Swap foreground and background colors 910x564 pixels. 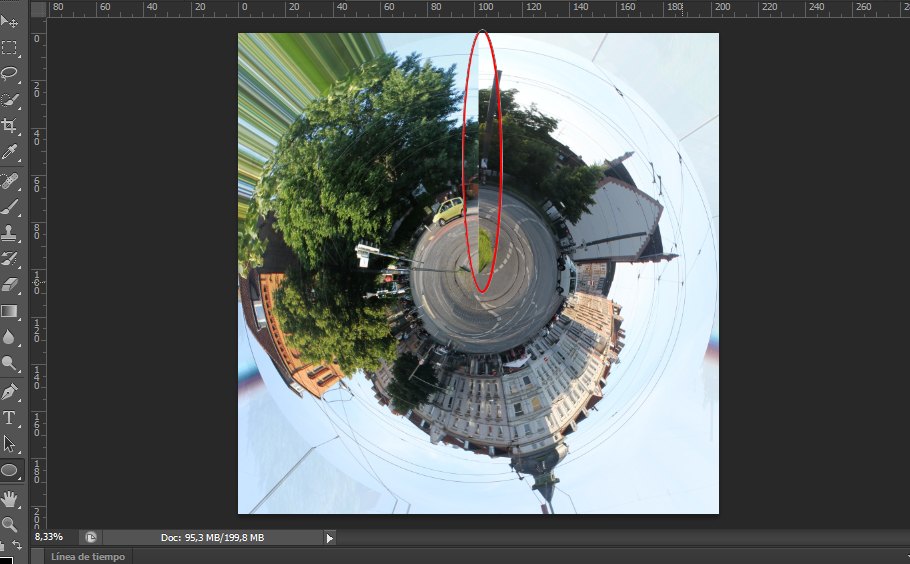coord(17,545)
